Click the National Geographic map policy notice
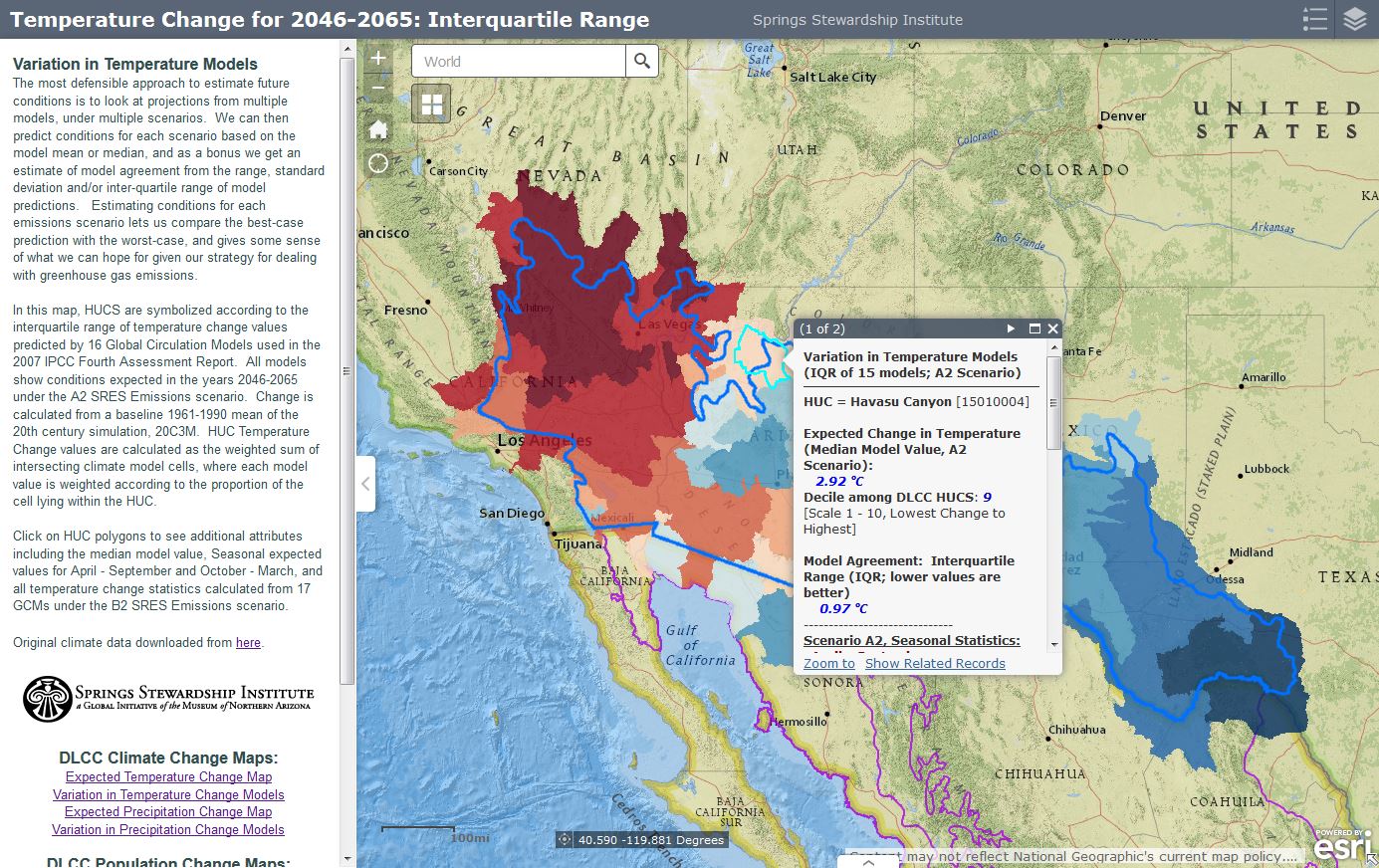This screenshot has height=868, width=1379. [1072, 856]
